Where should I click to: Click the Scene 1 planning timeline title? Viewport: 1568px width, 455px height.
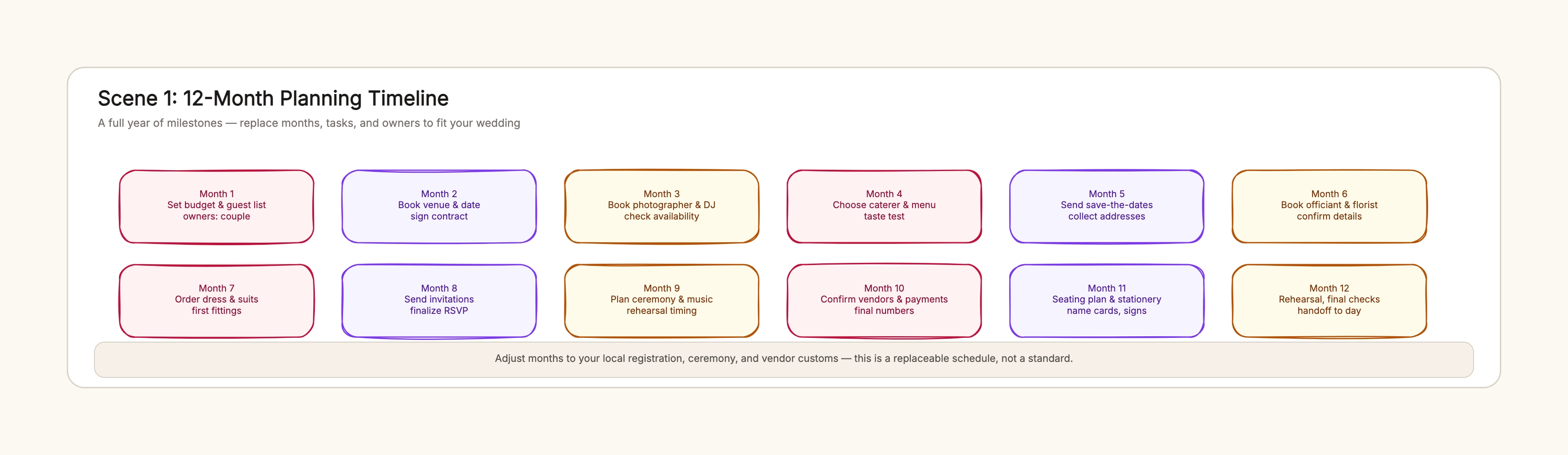273,98
